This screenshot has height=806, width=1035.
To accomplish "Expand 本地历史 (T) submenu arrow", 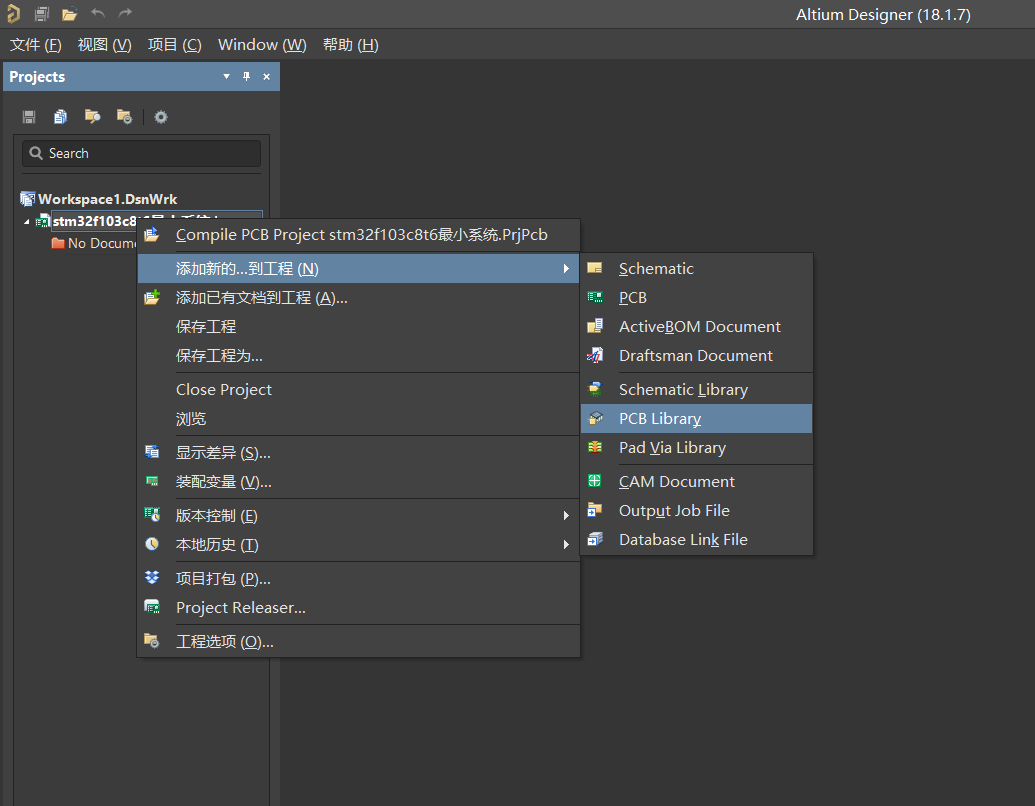I will coord(566,545).
